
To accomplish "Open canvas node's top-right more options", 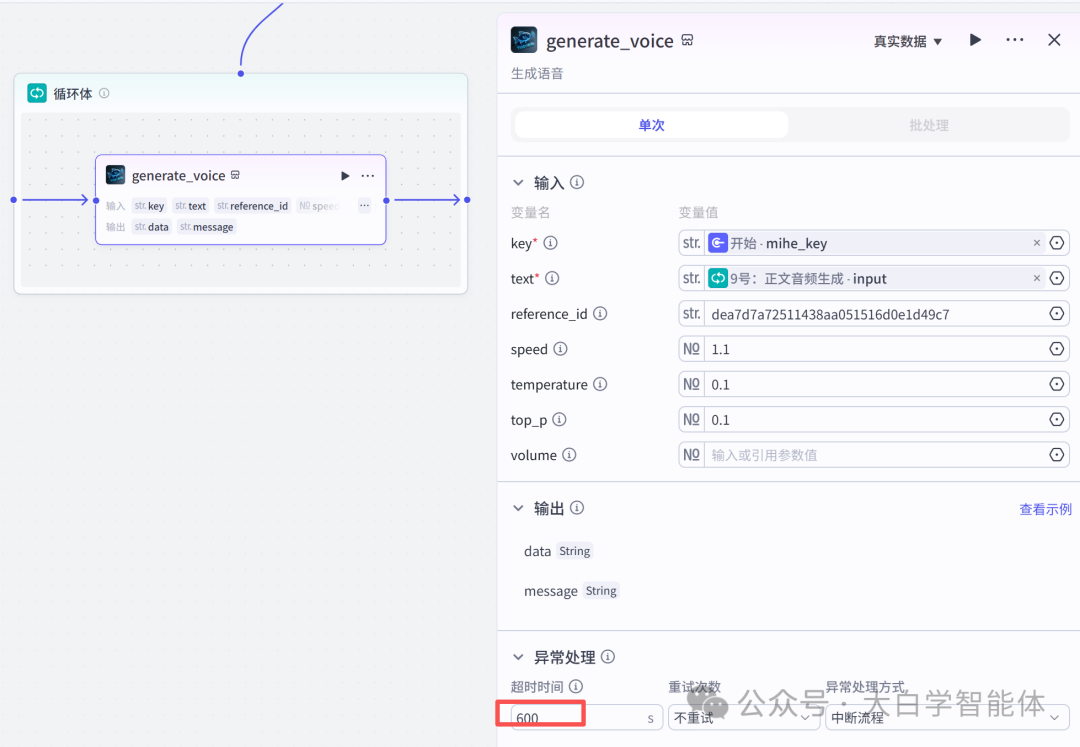I will point(368,176).
